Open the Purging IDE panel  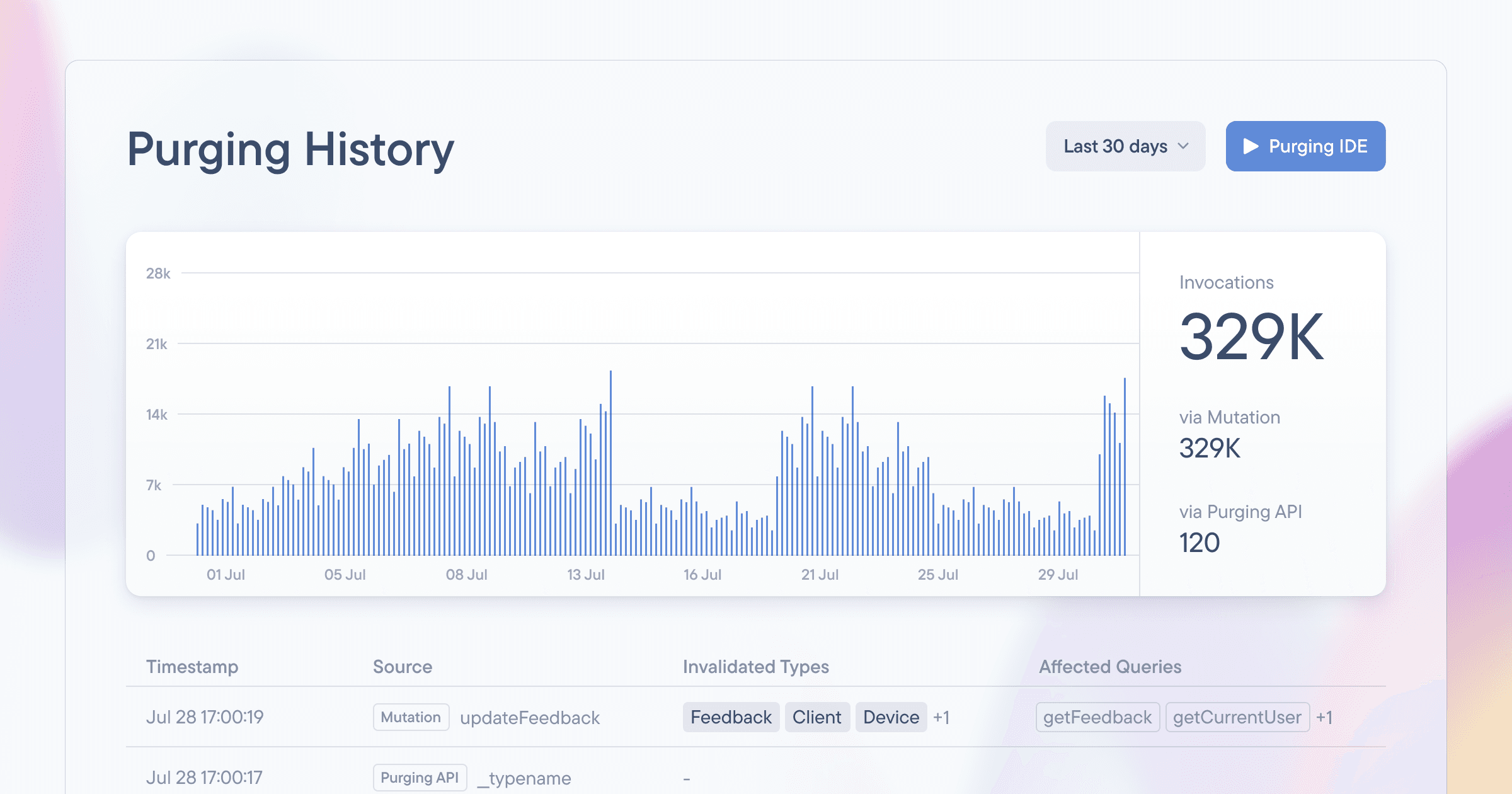[1306, 146]
